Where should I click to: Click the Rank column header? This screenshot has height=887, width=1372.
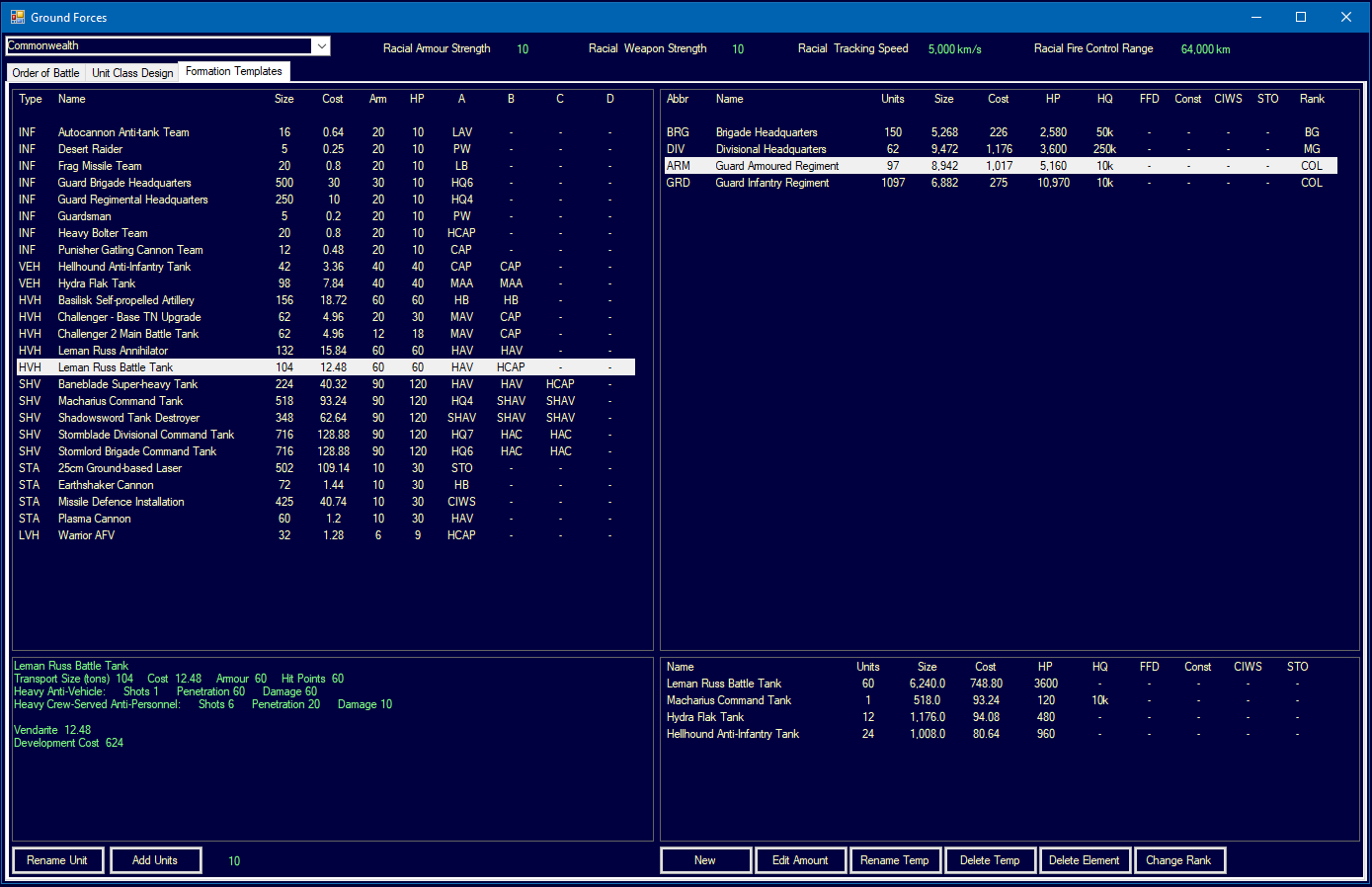[1312, 99]
